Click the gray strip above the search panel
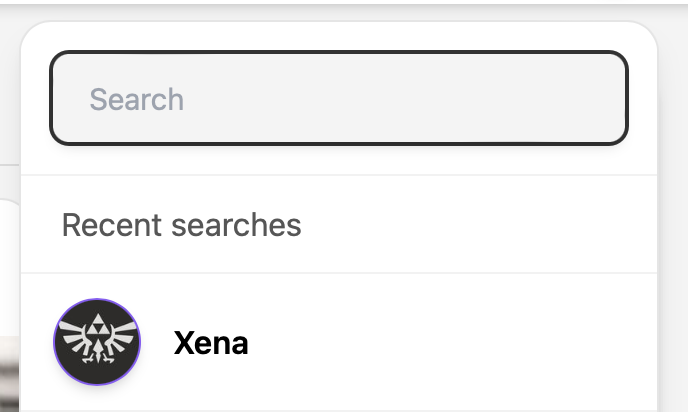The height and width of the screenshot is (412, 688). (340, 9)
